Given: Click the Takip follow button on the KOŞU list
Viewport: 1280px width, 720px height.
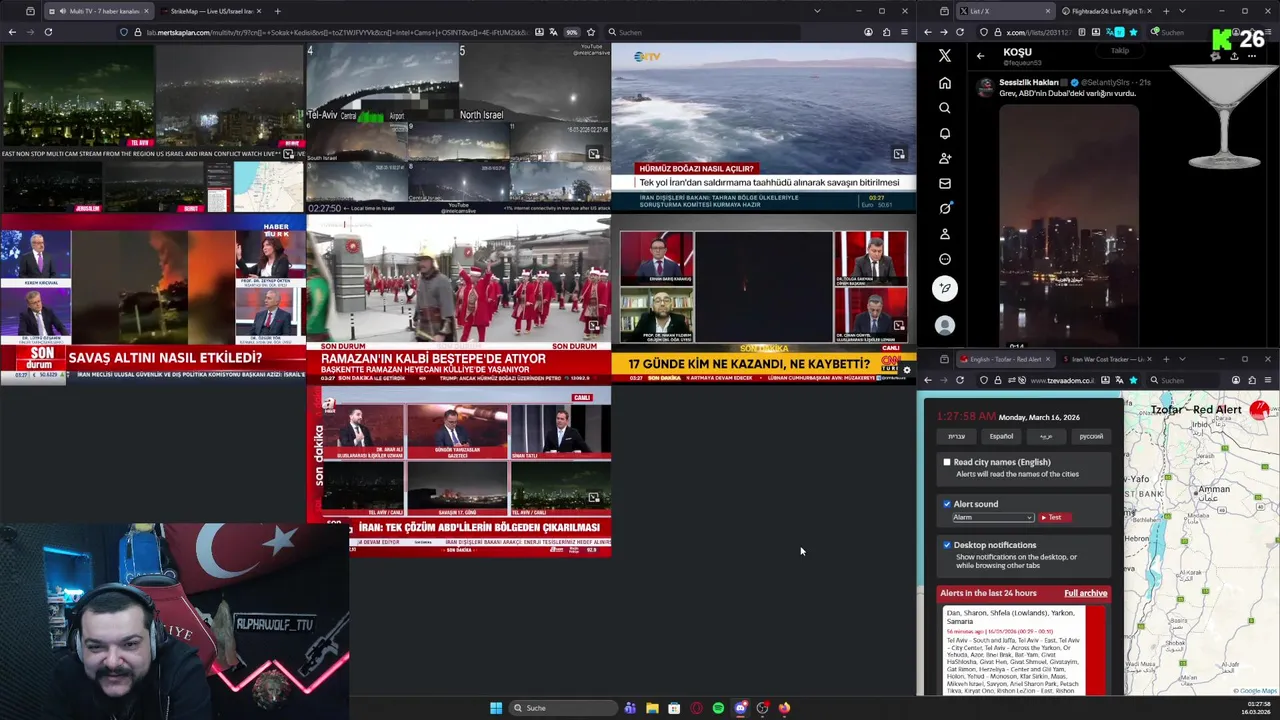Looking at the screenshot, I should tap(1120, 51).
